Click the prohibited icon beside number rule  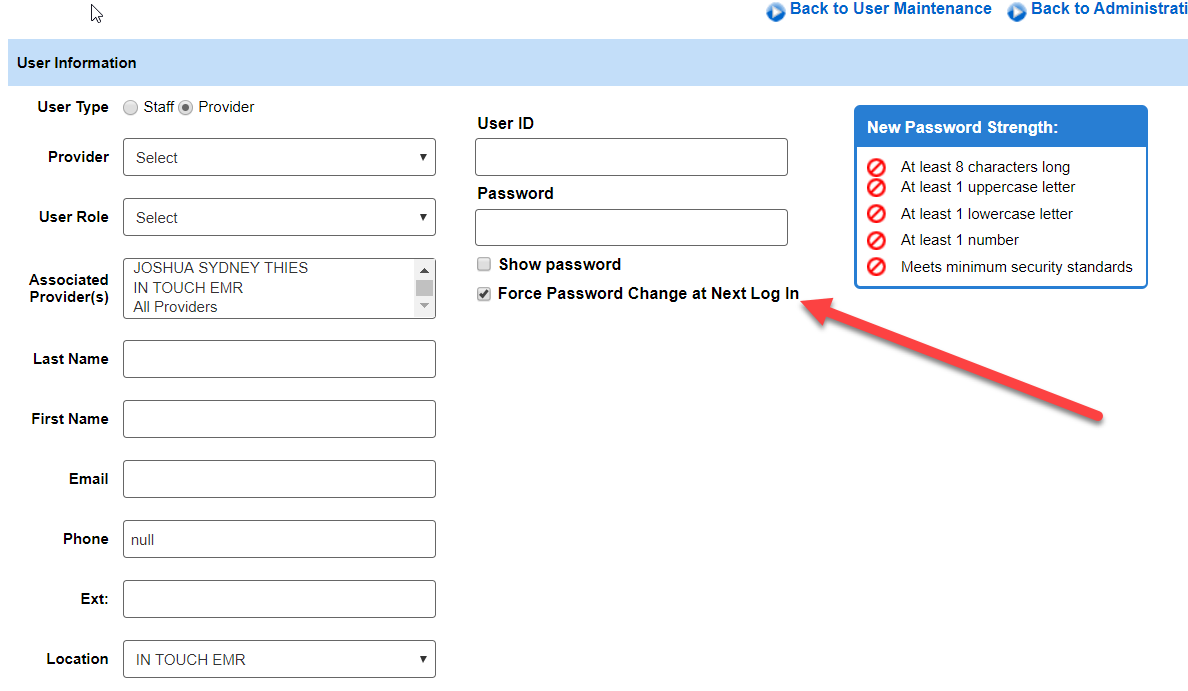click(876, 240)
